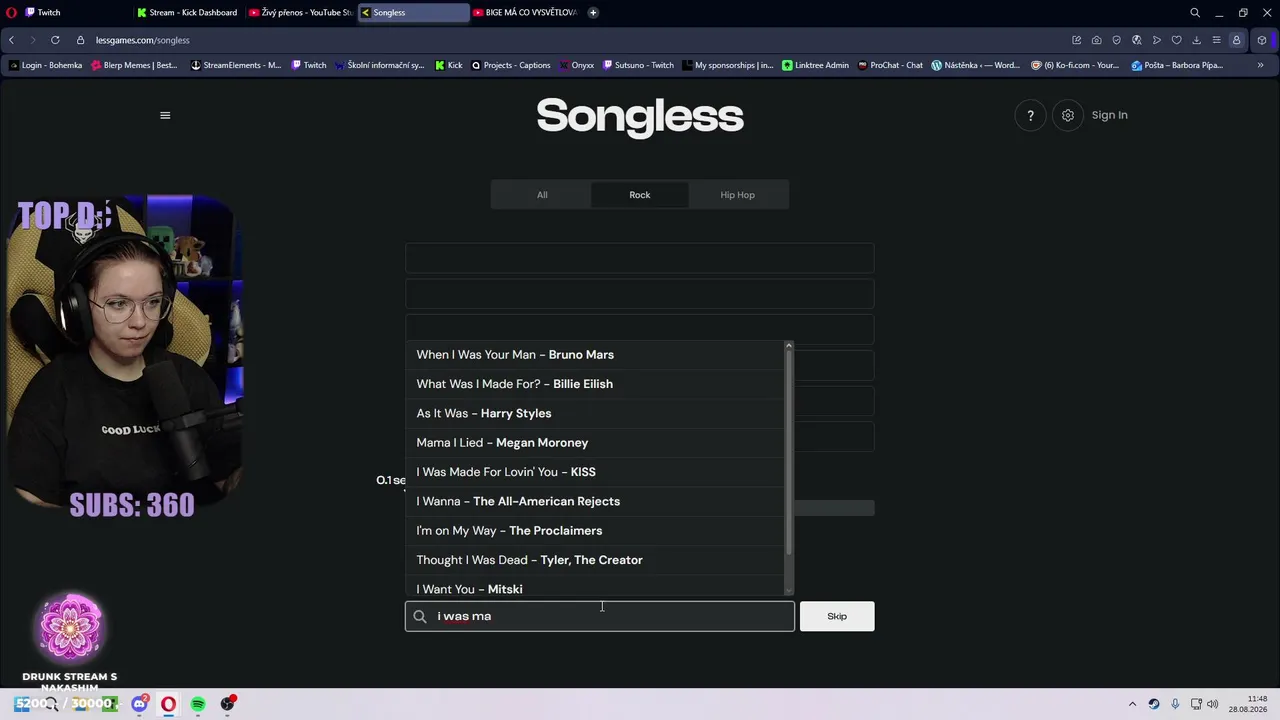Click the song search input field
This screenshot has height=720, width=1280.
tap(600, 616)
